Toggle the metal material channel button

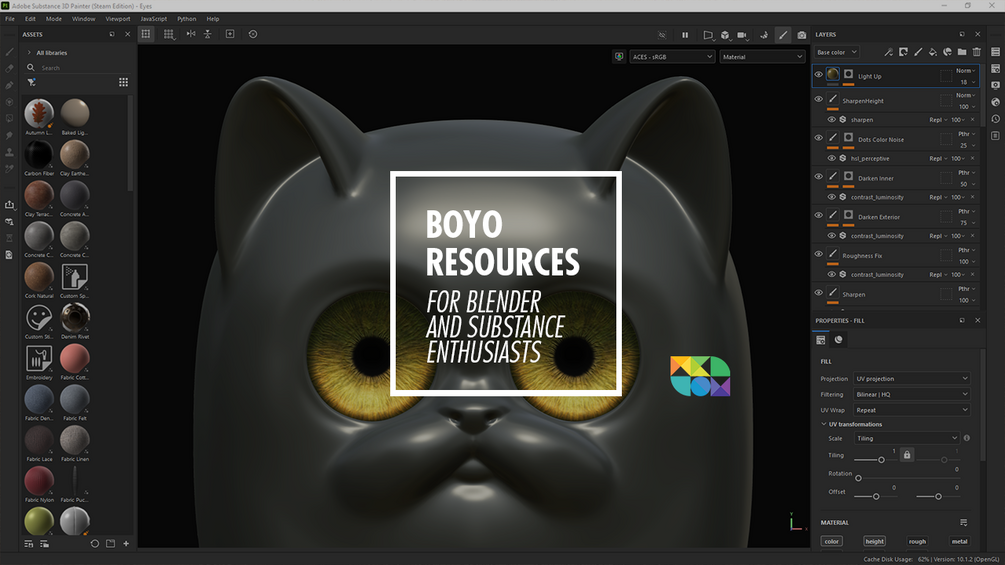point(959,541)
